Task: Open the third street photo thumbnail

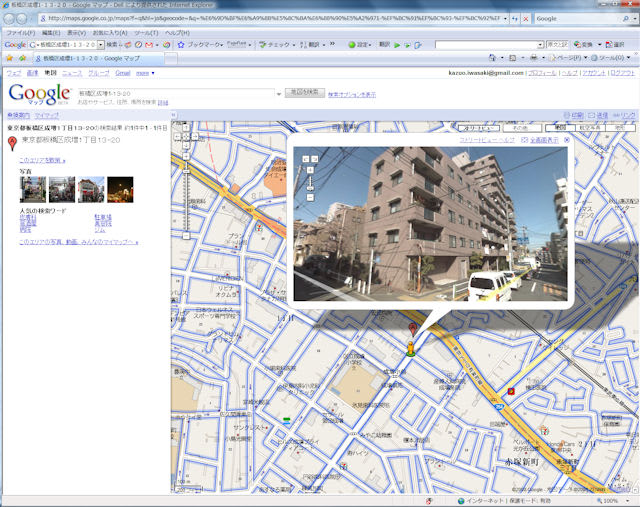Action: click(x=91, y=189)
